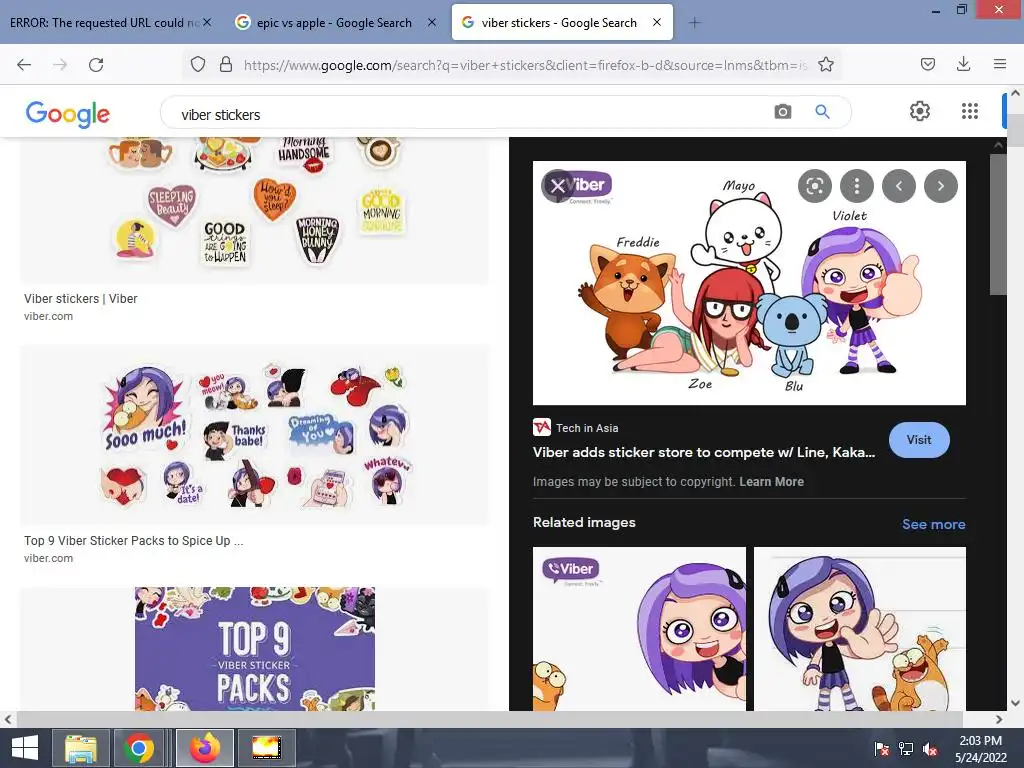
Task: Reload the current page
Action: [96, 65]
